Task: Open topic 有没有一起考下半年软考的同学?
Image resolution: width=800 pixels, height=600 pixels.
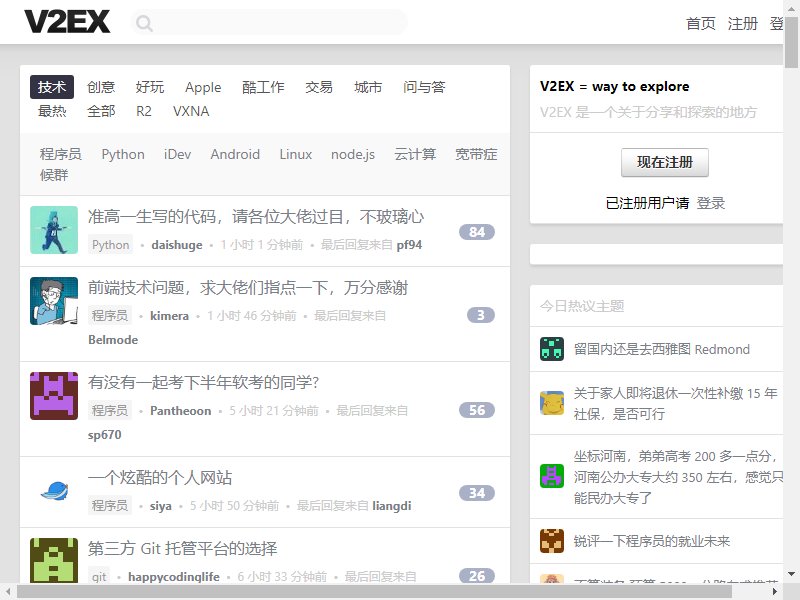Action: pos(204,383)
